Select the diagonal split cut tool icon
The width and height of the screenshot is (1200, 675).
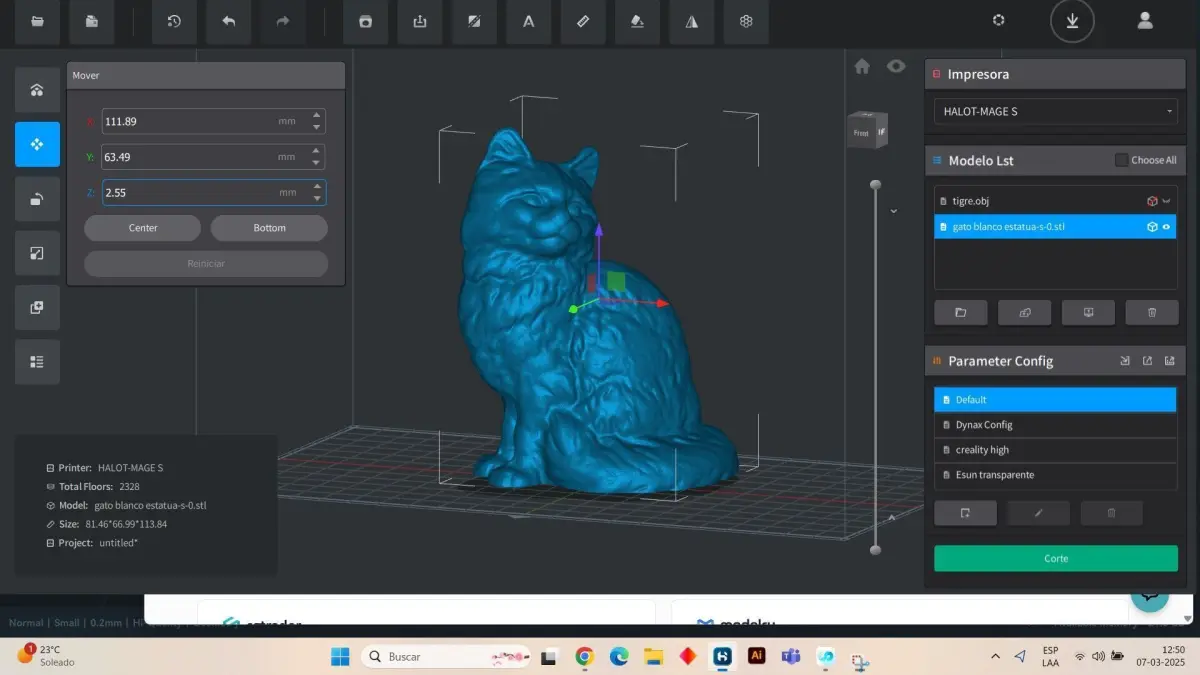coord(474,21)
